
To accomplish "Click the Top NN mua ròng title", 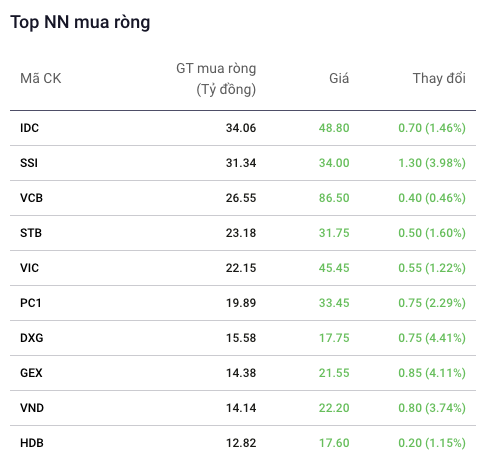I will pyautogui.click(x=80, y=23).
